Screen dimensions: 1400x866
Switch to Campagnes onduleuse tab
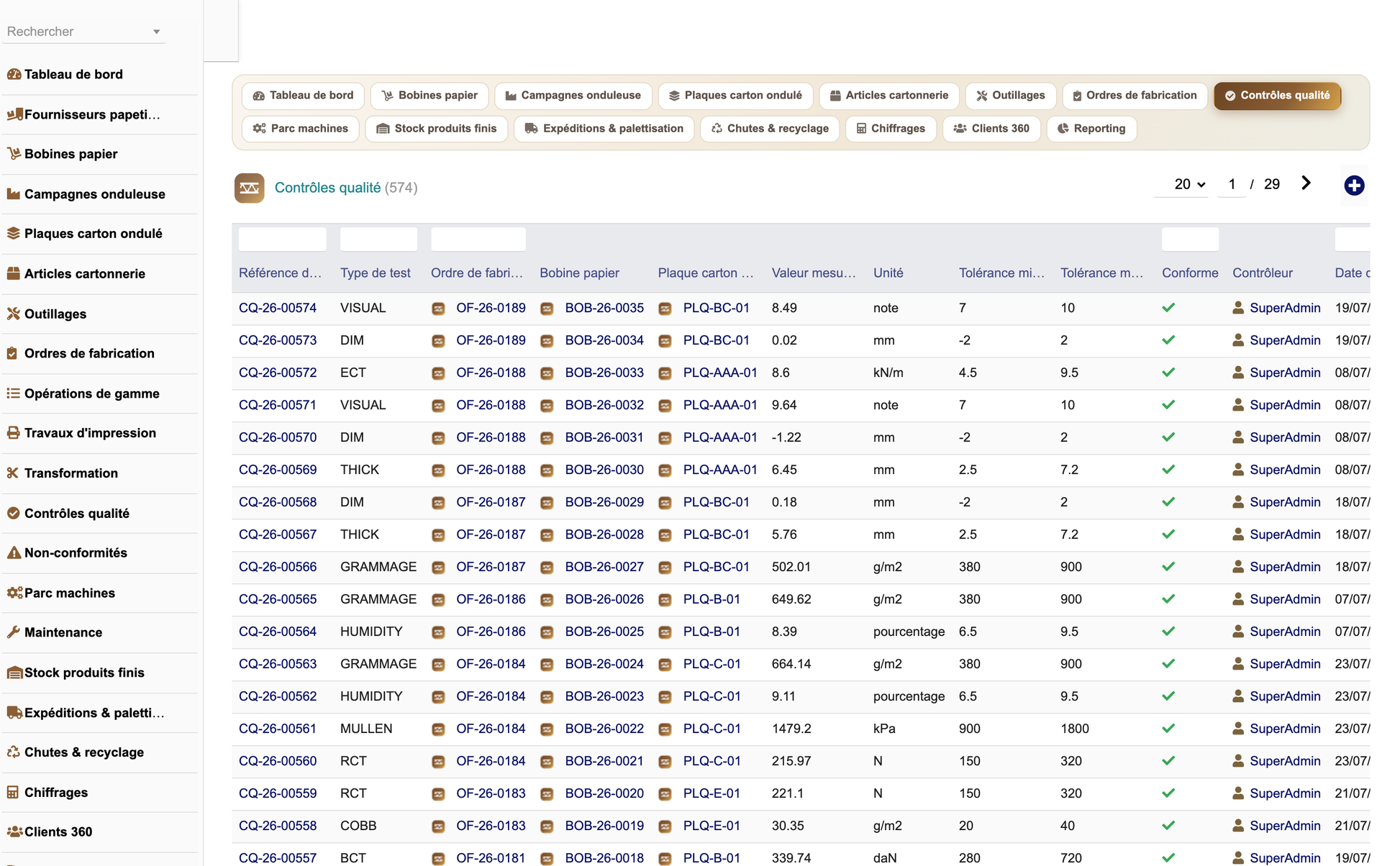pyautogui.click(x=573, y=96)
